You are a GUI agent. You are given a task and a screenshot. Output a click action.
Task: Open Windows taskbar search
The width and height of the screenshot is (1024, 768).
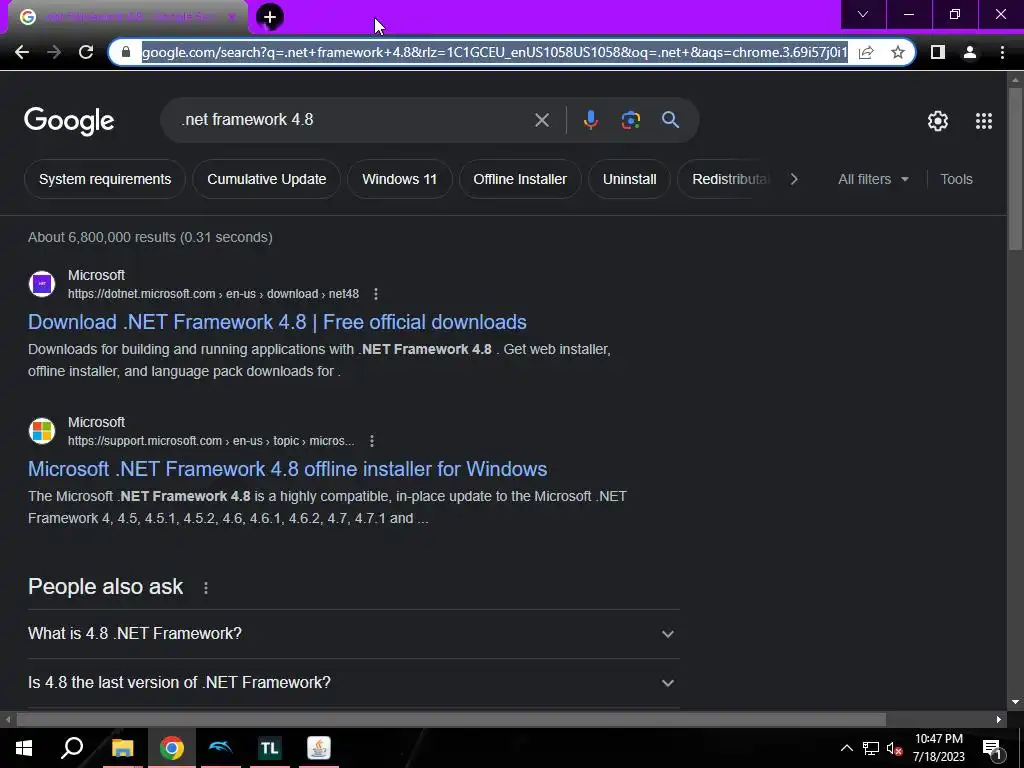pyautogui.click(x=72, y=748)
